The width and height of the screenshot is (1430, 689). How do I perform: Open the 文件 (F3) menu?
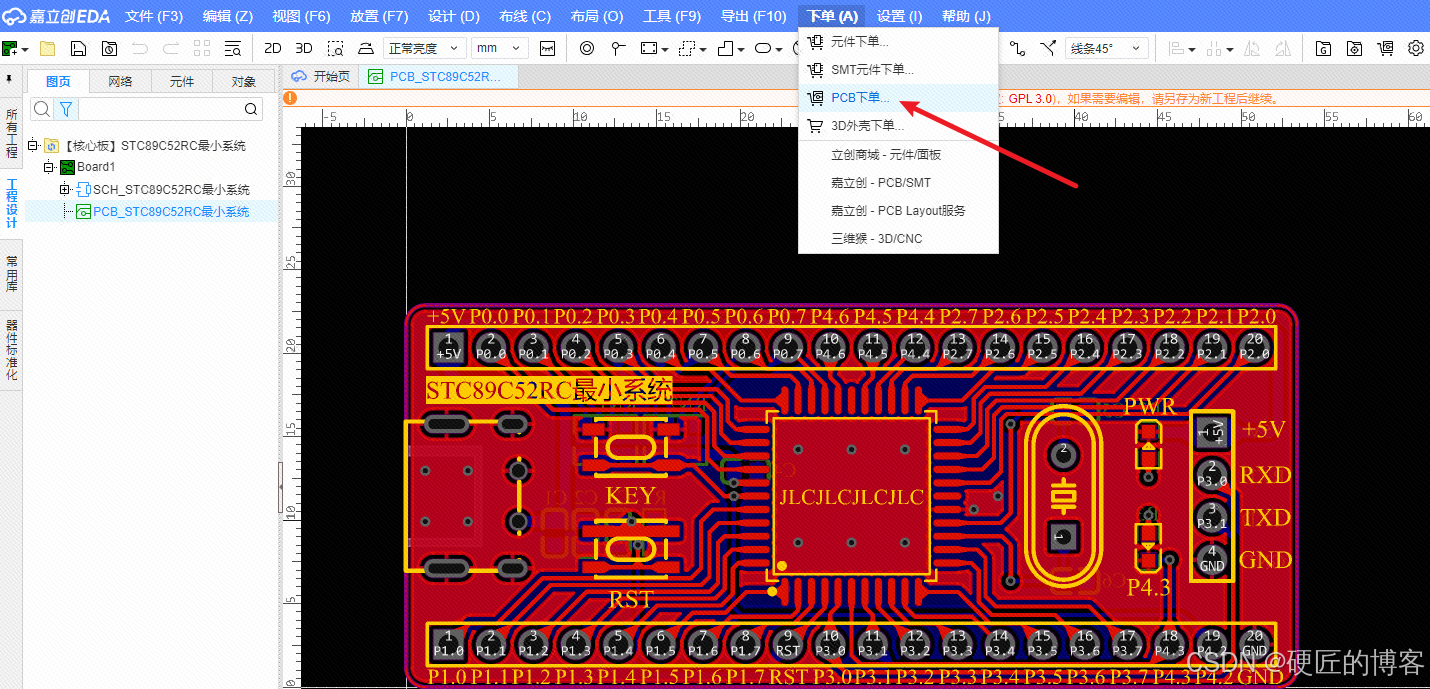pos(154,16)
